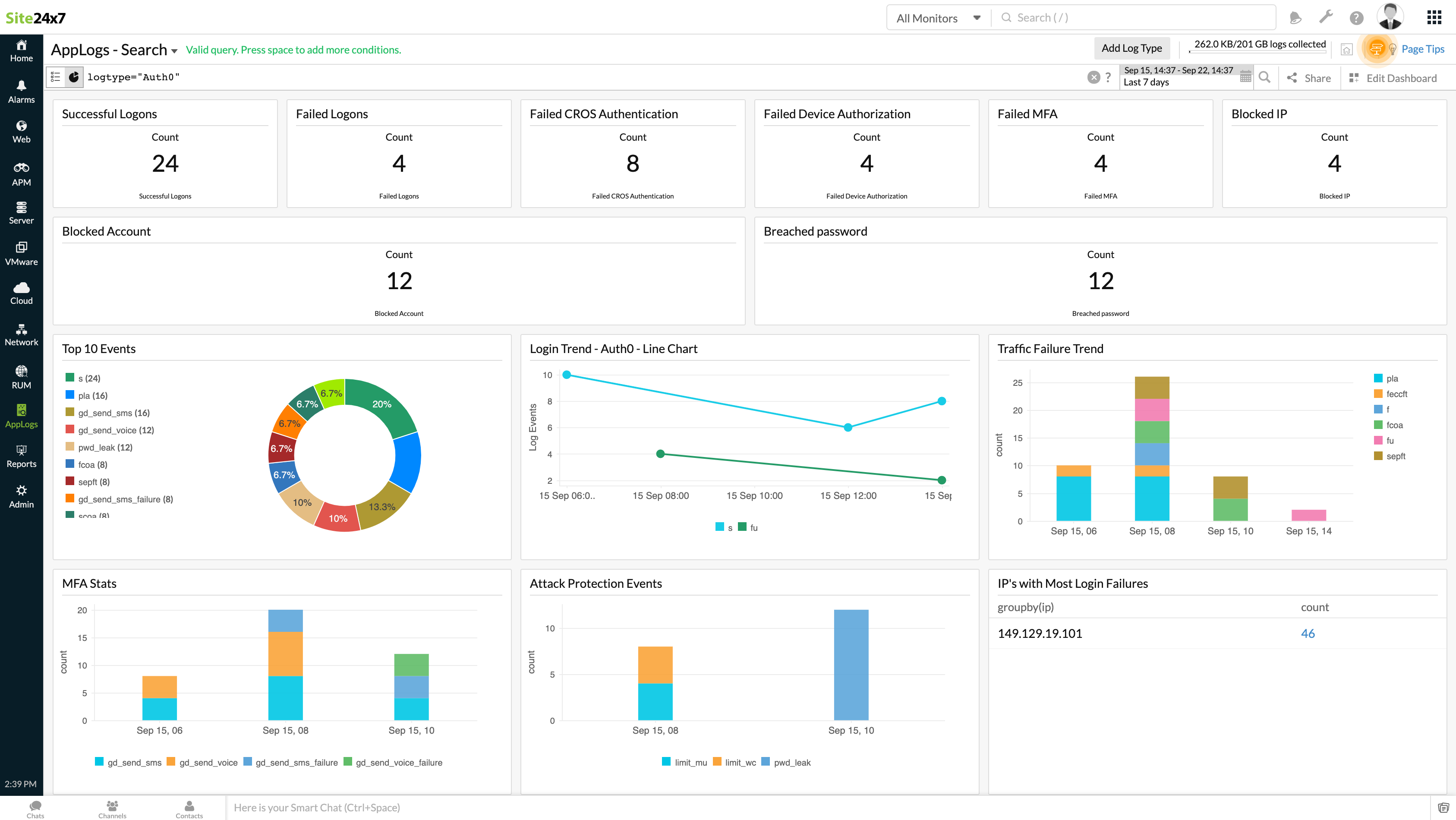The image size is (1456, 820).
Task: Go to Reports in the sidebar
Action: (21, 456)
